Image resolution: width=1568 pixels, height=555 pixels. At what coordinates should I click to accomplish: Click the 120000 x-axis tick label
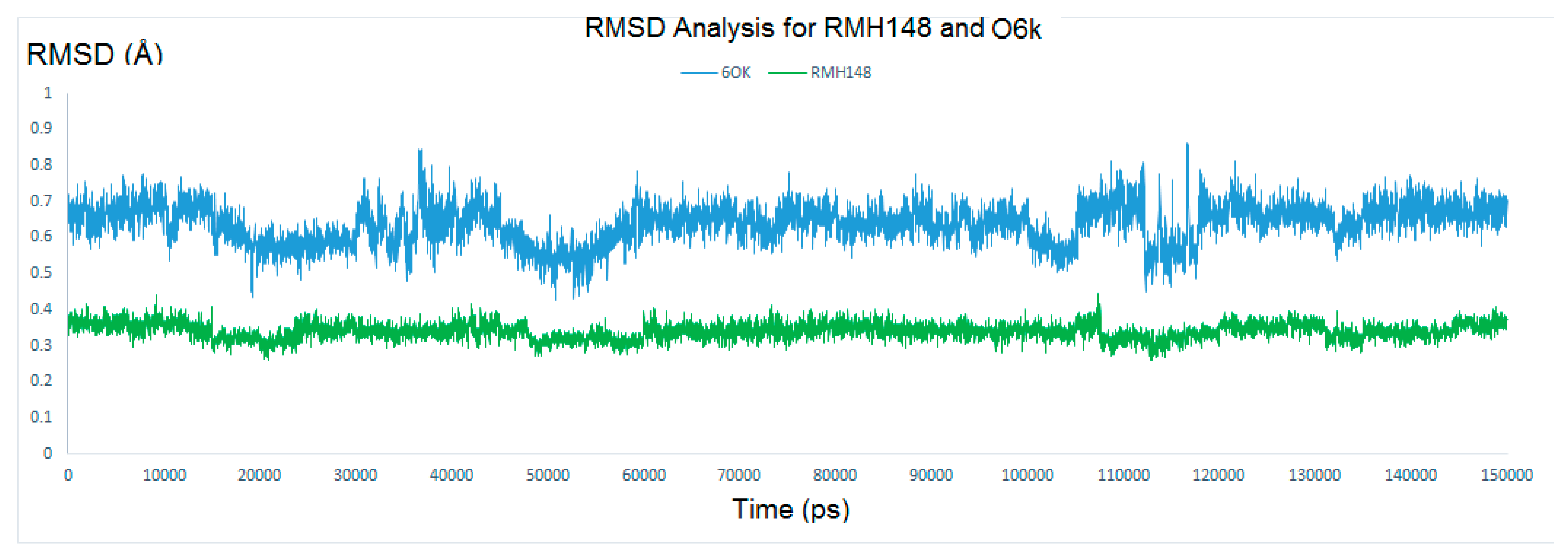click(x=1218, y=475)
